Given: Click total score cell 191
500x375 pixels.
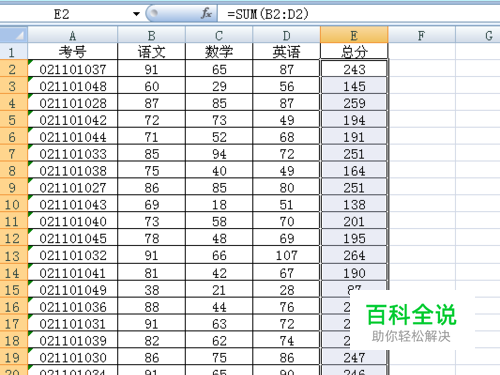Looking at the screenshot, I should pyautogui.click(x=354, y=137).
